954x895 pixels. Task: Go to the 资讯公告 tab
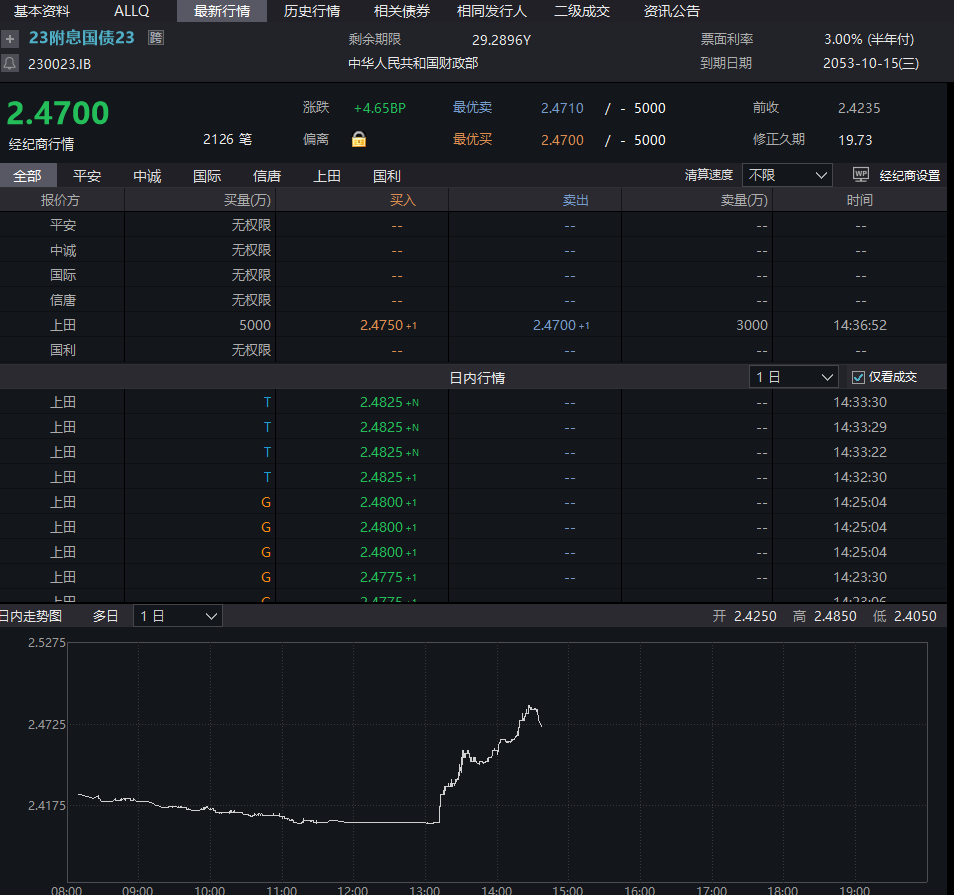[x=672, y=11]
